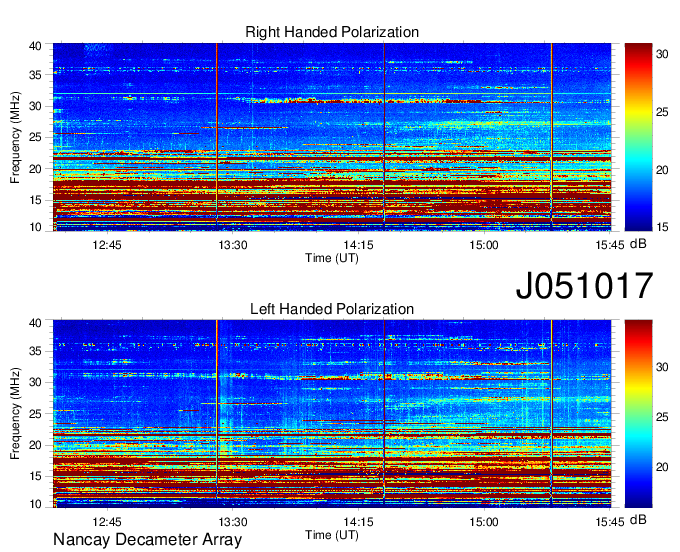The image size is (680, 552).
Task: Click the 30 MHz tick label on the top plot
Action: (x=35, y=106)
